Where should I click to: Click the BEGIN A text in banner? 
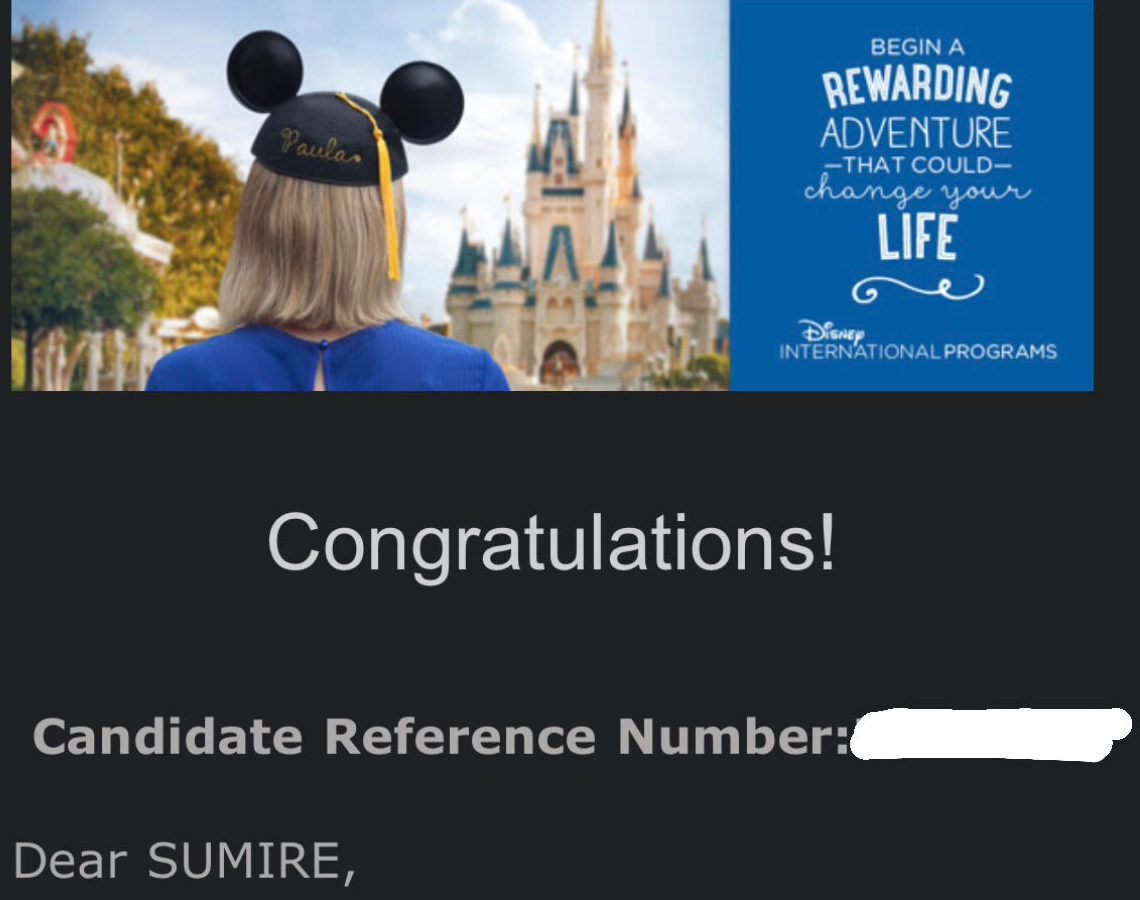(918, 47)
